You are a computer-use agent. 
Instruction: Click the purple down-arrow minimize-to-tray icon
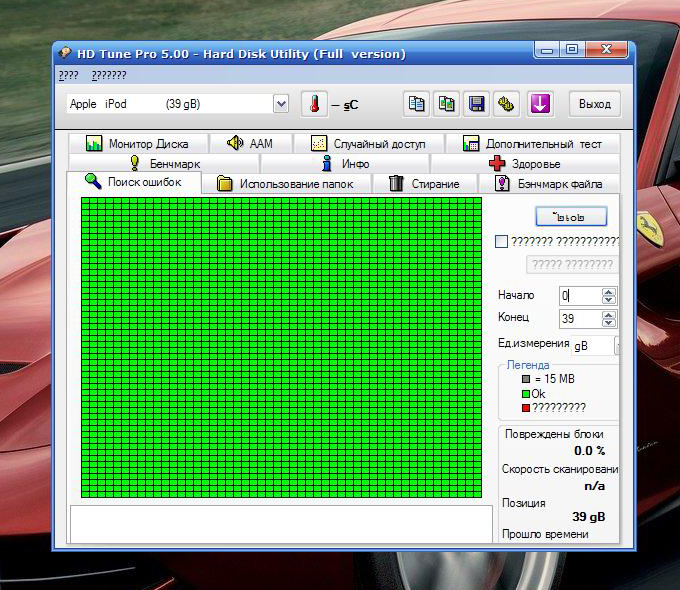540,104
